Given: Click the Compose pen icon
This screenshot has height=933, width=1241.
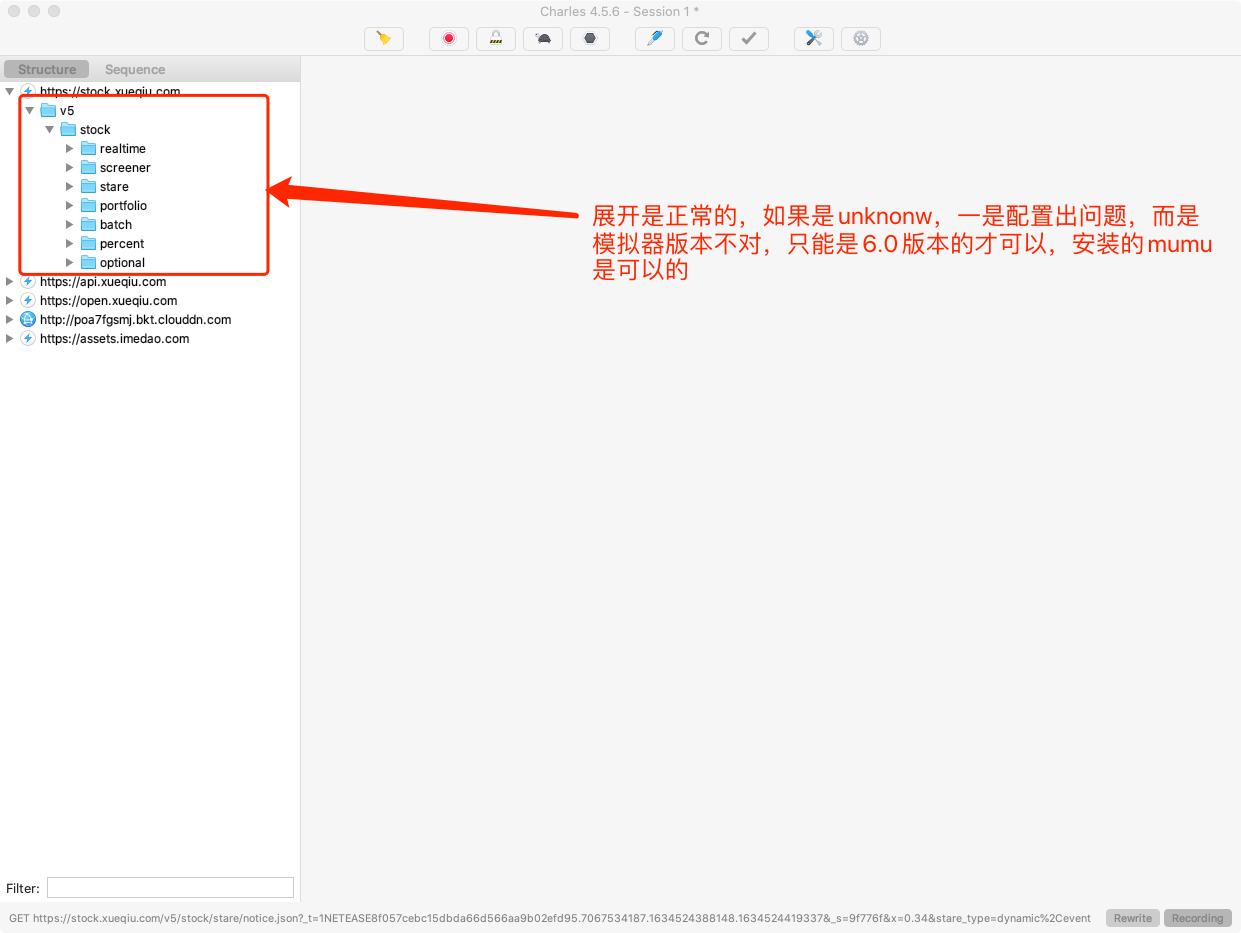Looking at the screenshot, I should click(655, 39).
